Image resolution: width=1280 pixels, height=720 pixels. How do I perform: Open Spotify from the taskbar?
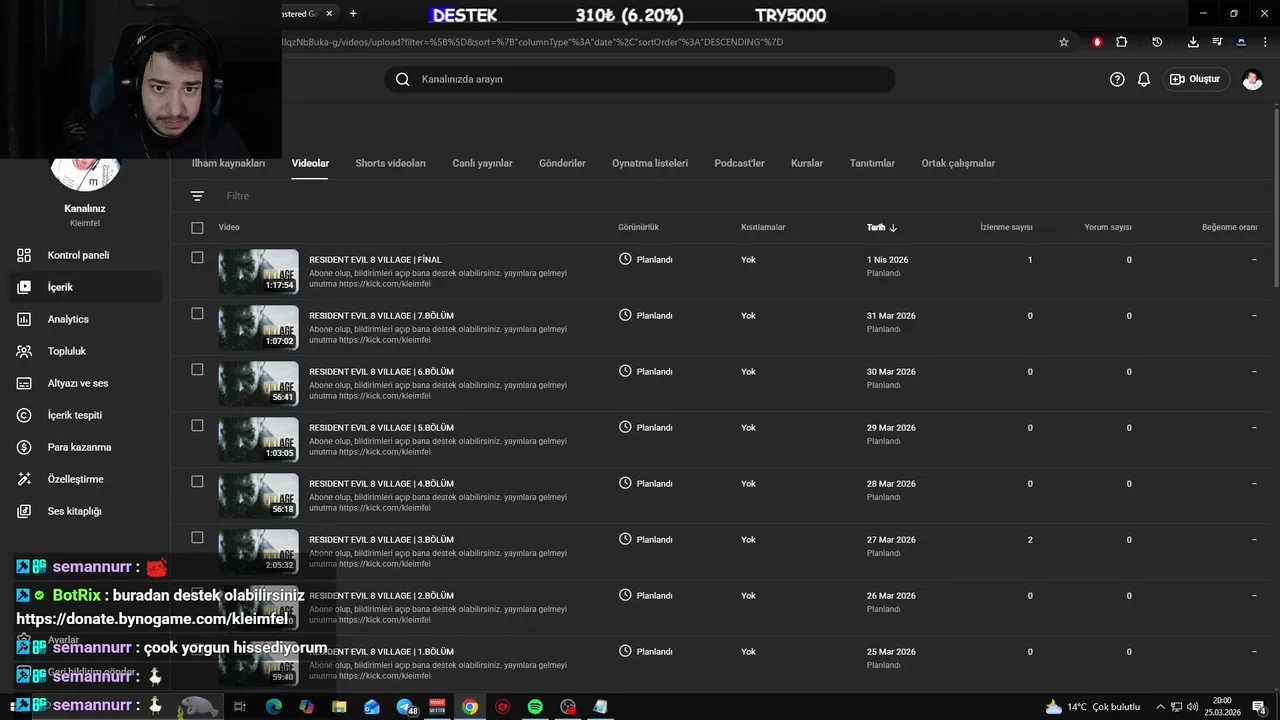(x=535, y=706)
